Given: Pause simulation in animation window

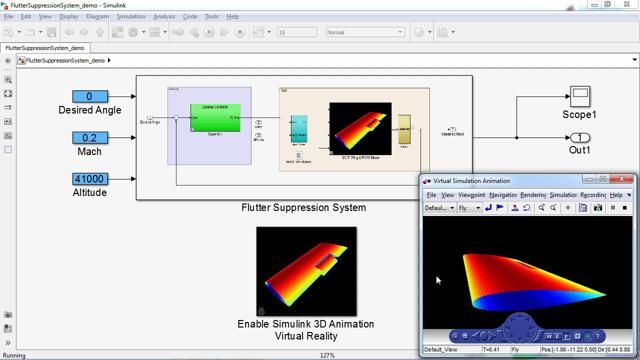Looking at the screenshot, I should 613,208.
